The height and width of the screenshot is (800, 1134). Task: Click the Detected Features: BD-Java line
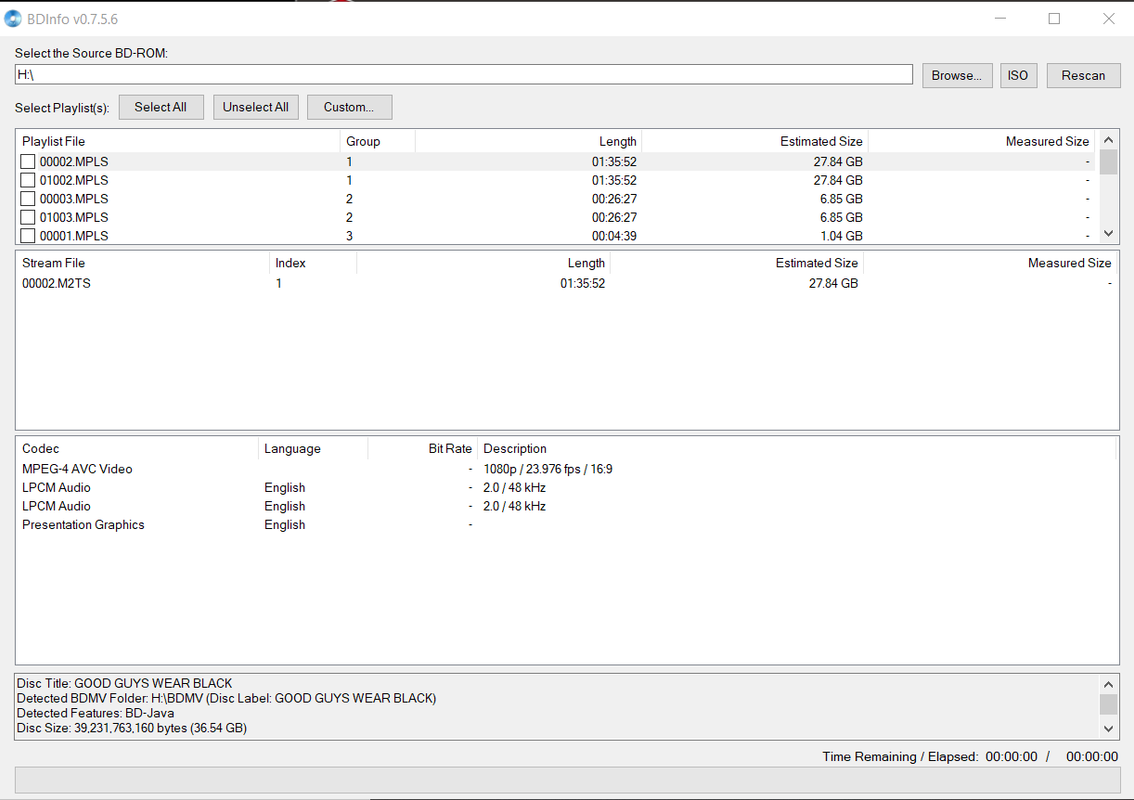click(95, 713)
